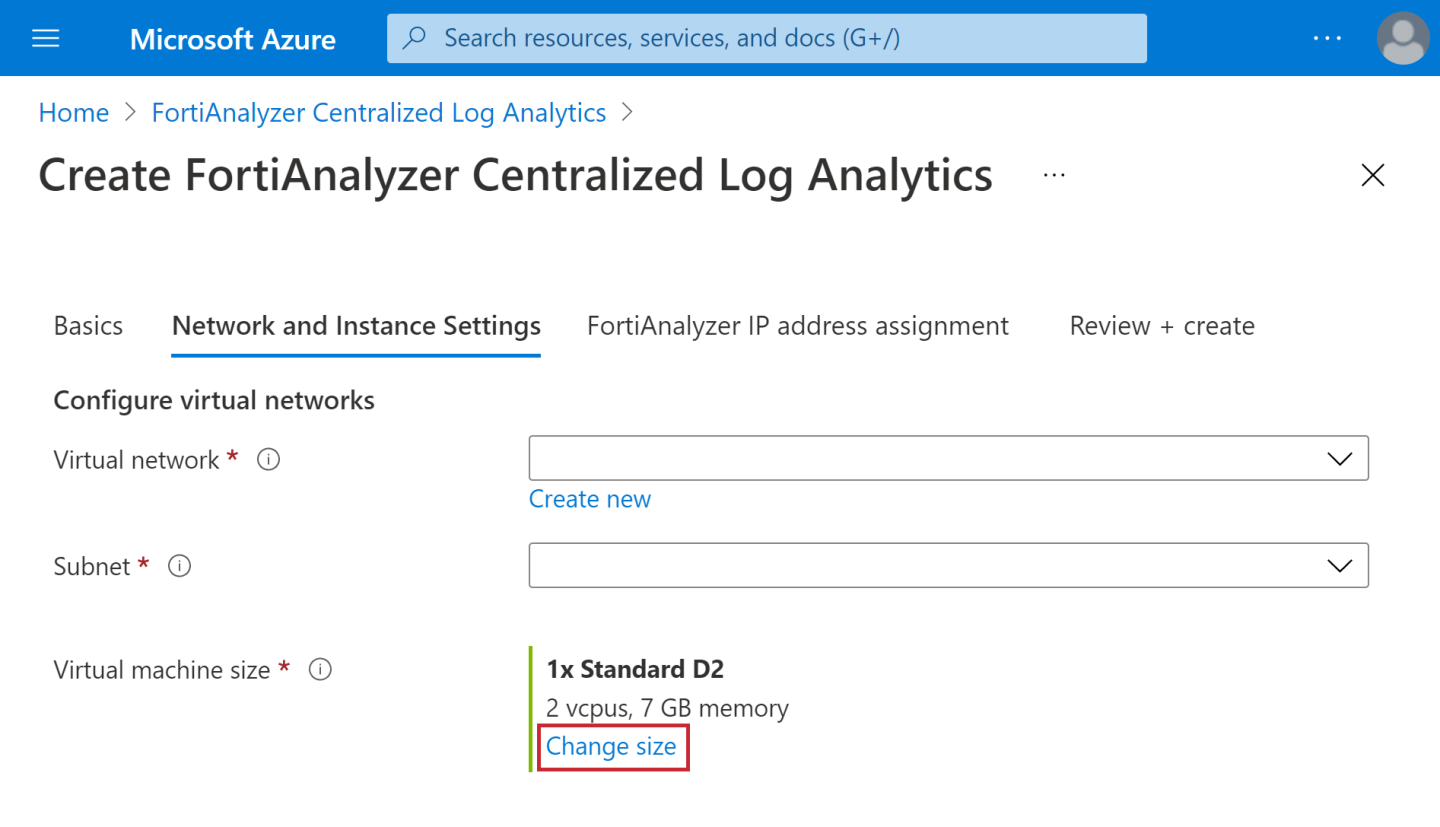The image size is (1440, 827).
Task: Go to Review + create tab
Action: click(1161, 326)
